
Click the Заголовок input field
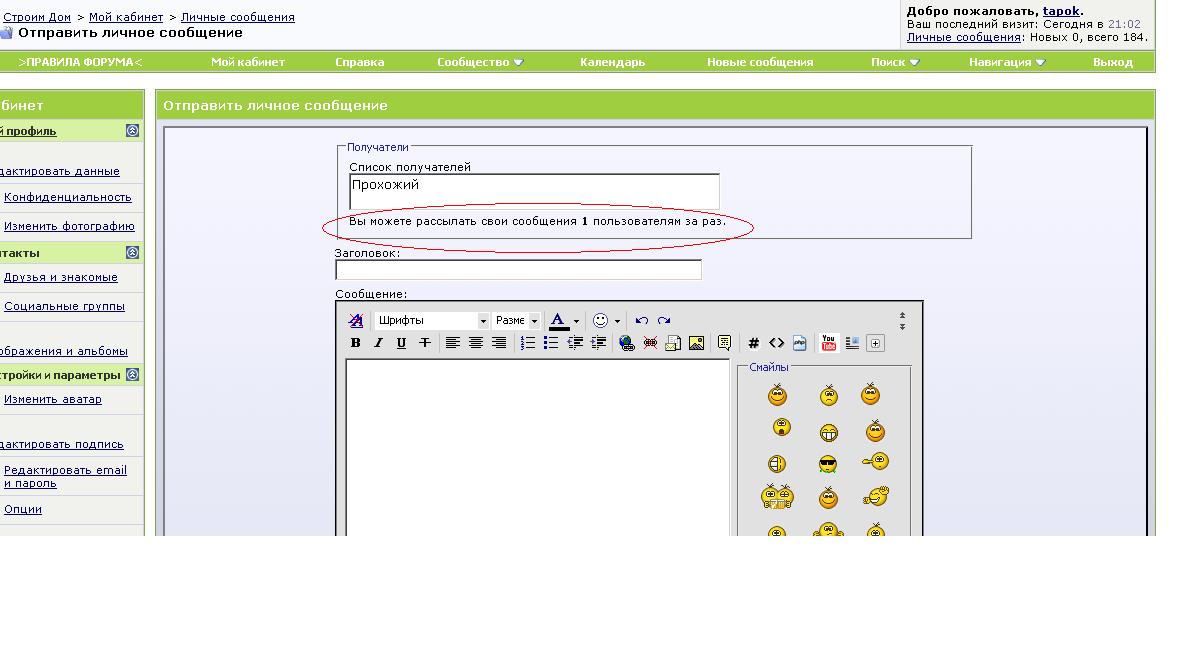pyautogui.click(x=518, y=270)
